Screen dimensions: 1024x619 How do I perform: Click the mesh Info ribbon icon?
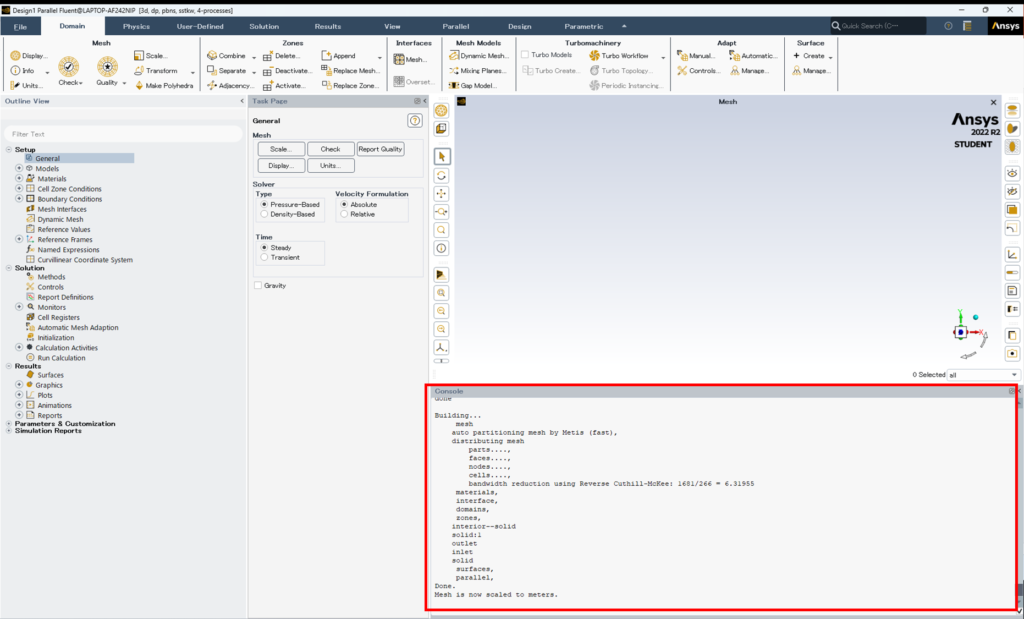click(x=22, y=71)
